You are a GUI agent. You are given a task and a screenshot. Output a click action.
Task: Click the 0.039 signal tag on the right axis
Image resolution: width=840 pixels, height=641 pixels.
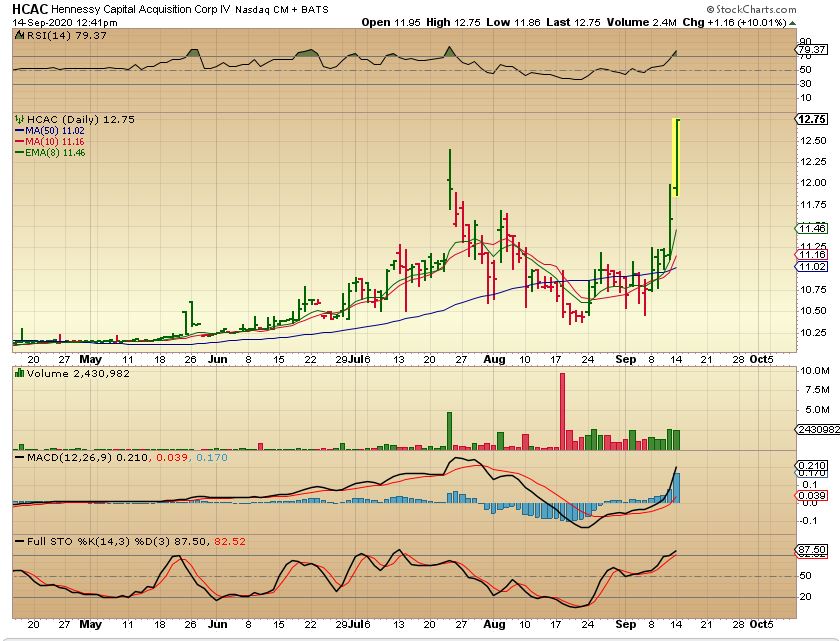click(812, 496)
